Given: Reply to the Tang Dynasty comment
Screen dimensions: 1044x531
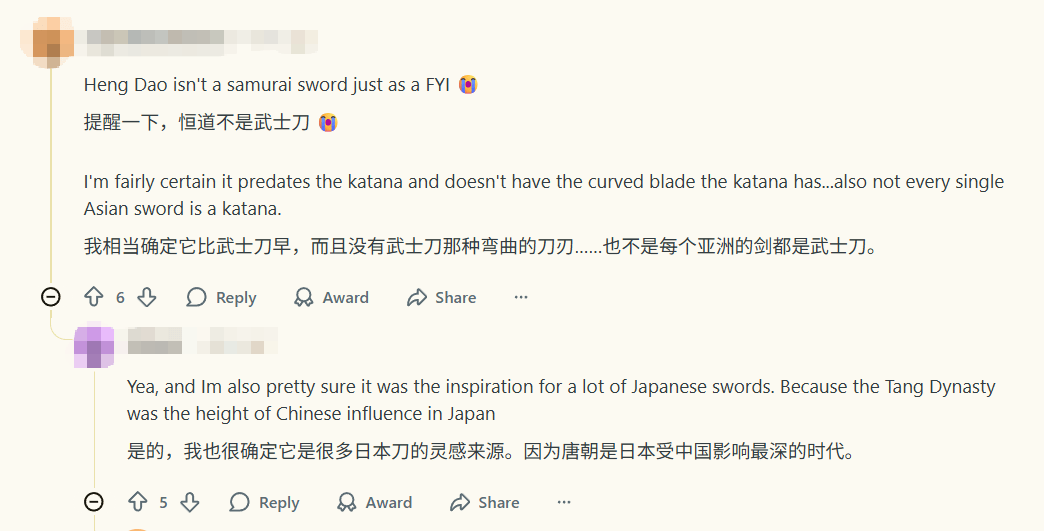Looking at the screenshot, I should pyautogui.click(x=265, y=502).
